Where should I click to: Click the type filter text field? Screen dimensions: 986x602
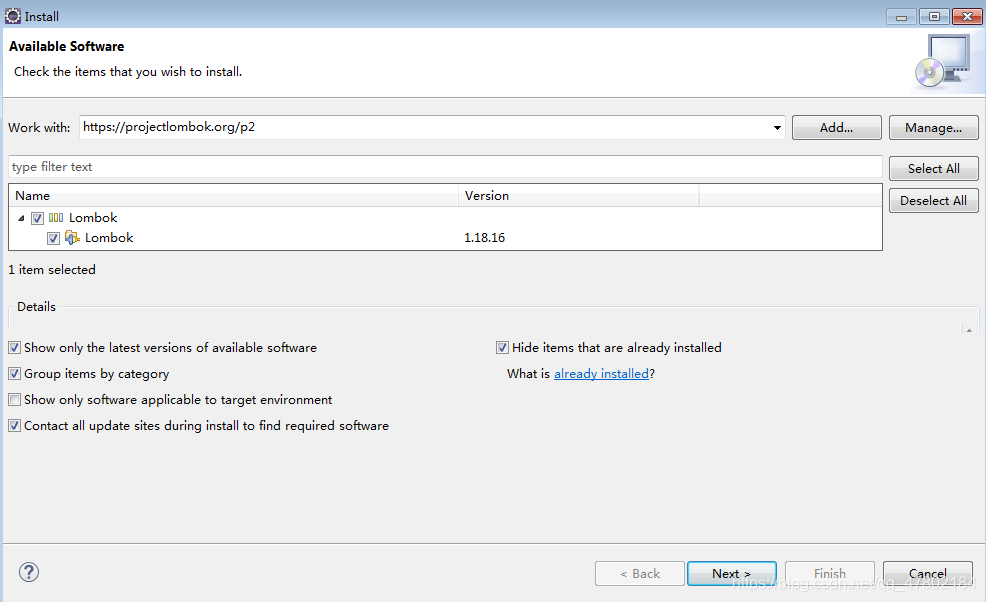(445, 167)
